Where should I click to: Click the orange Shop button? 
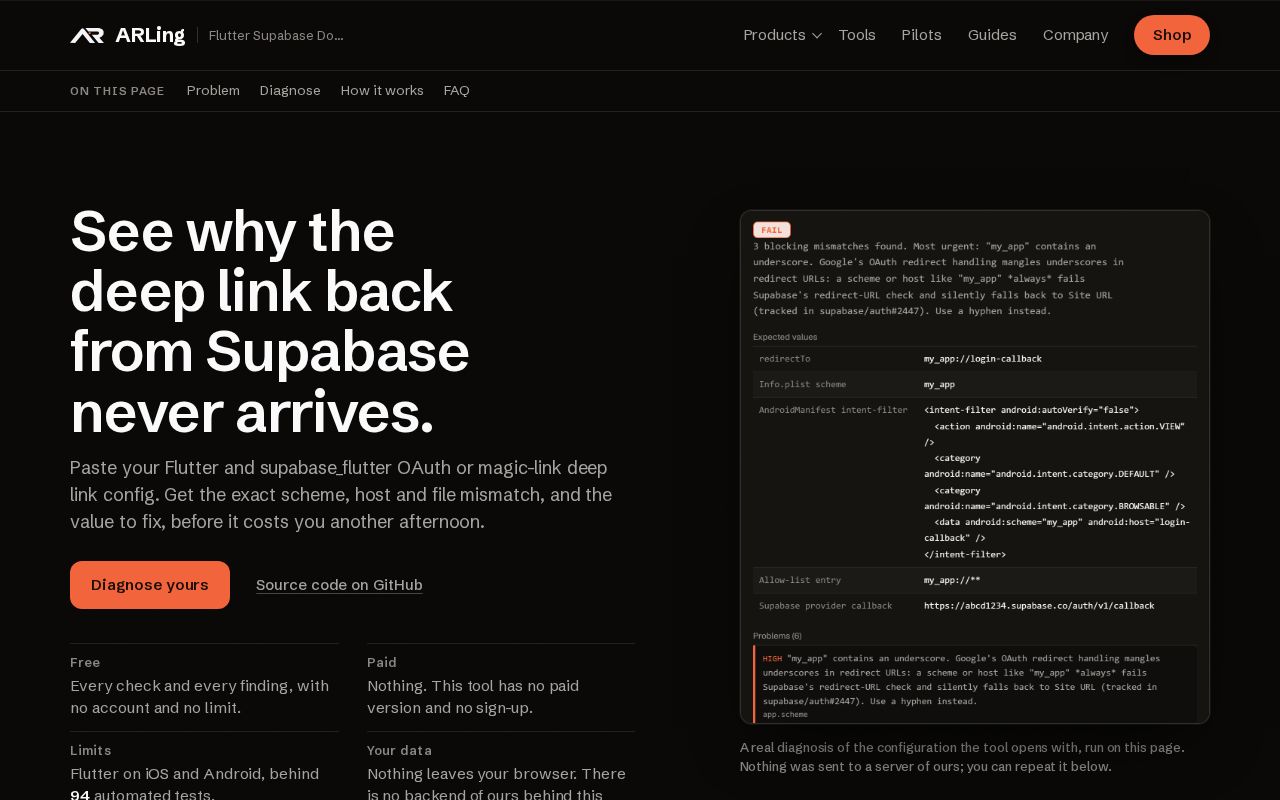[x=1172, y=35]
